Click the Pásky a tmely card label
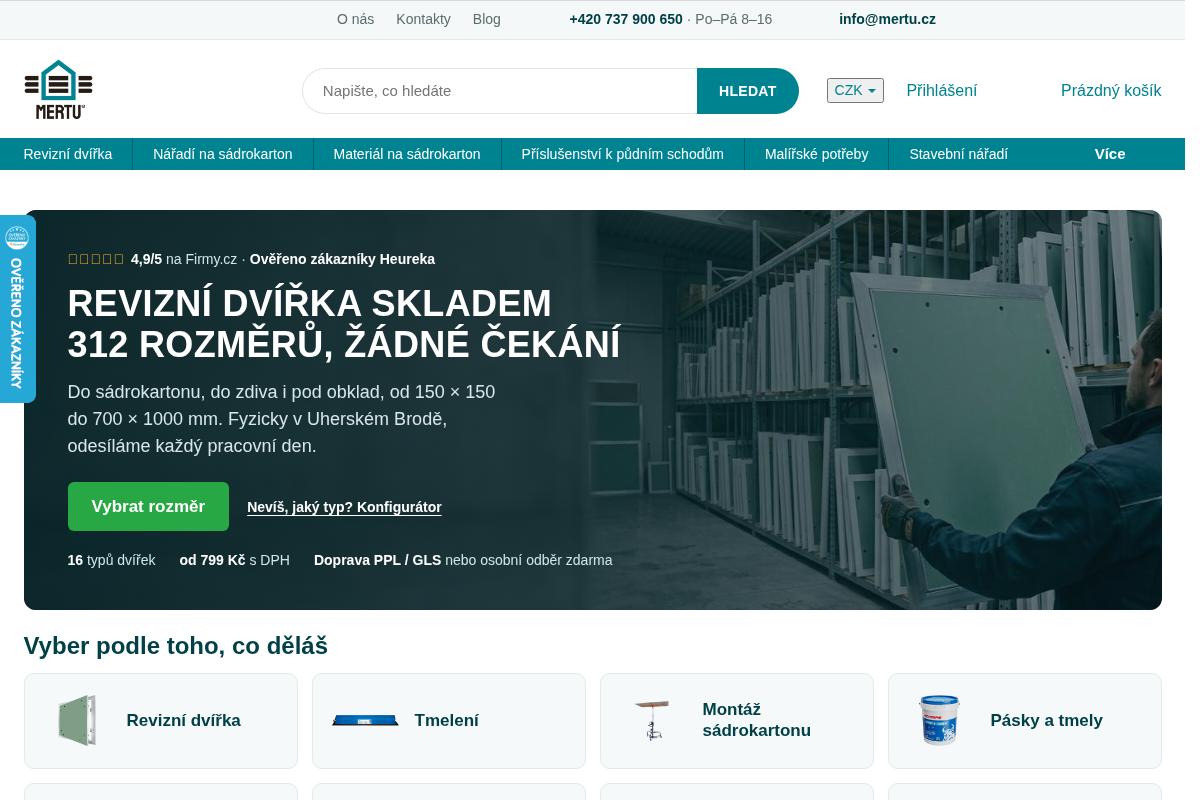Viewport: 1200px width, 800px height. pos(1046,720)
